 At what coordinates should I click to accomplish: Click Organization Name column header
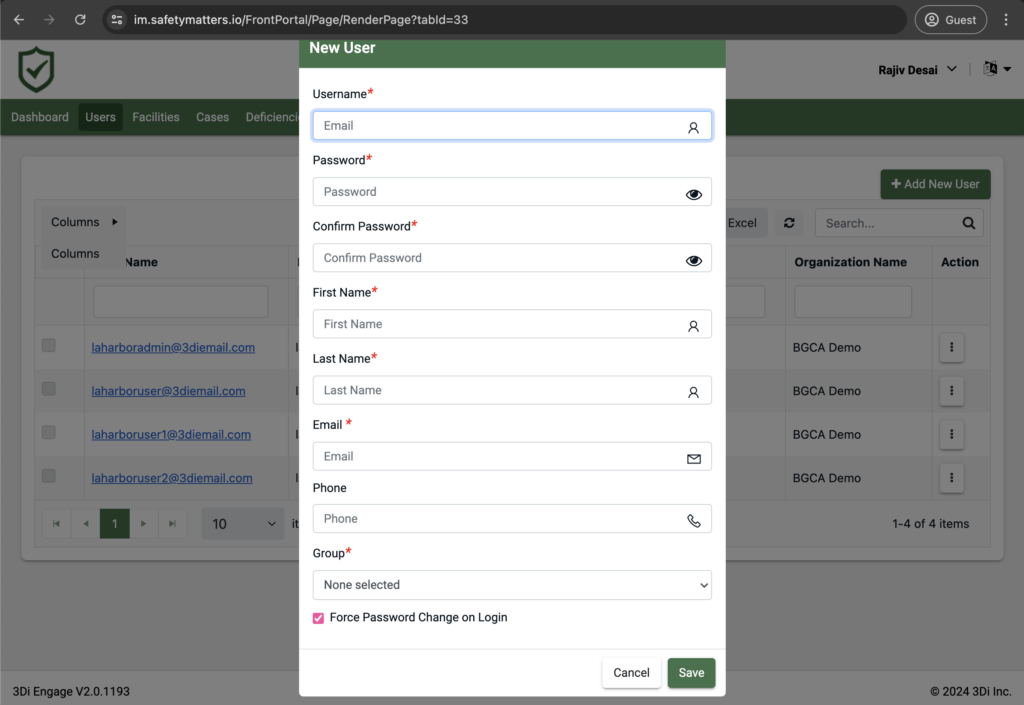click(x=850, y=262)
